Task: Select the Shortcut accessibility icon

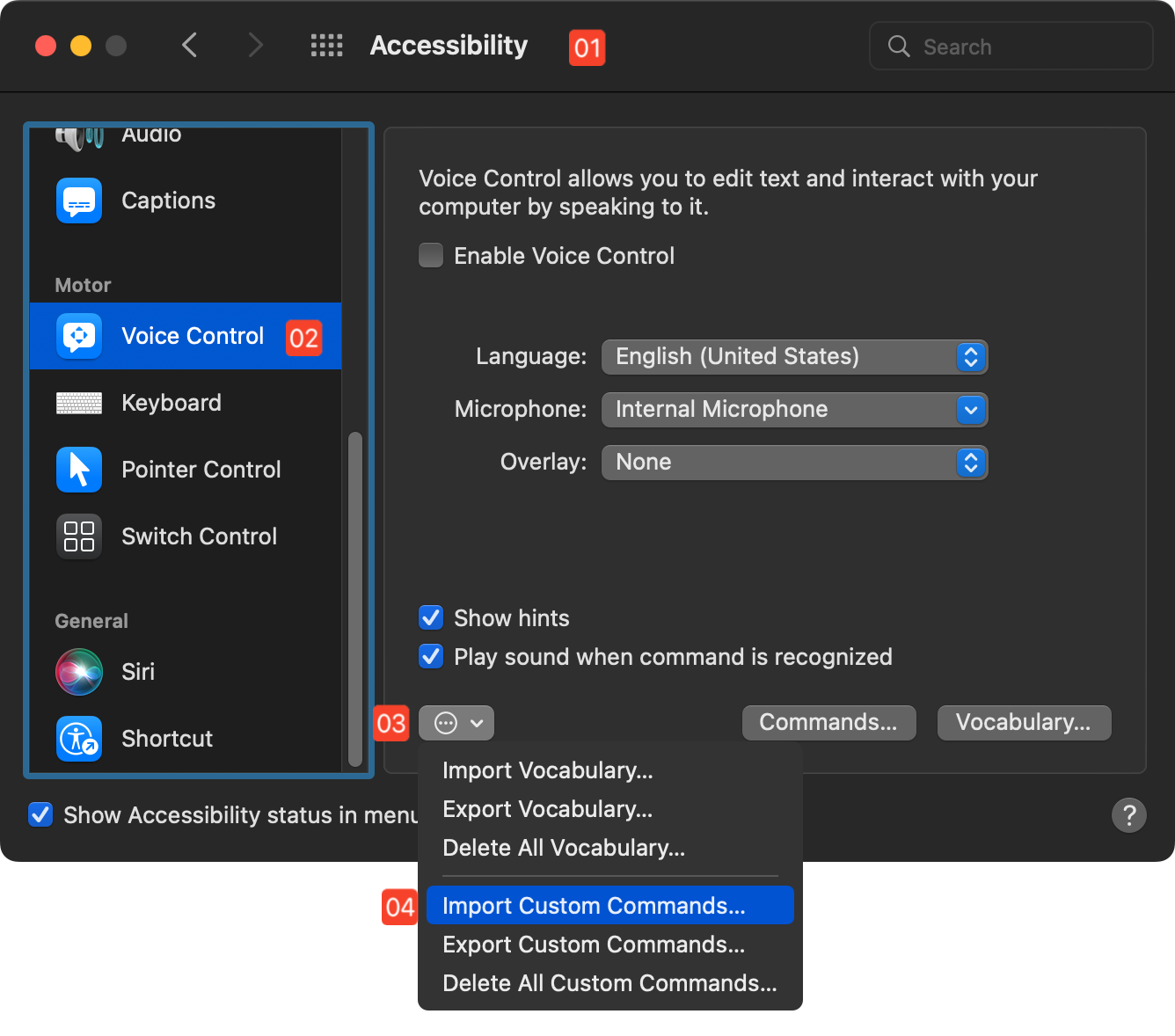Action: tap(78, 739)
